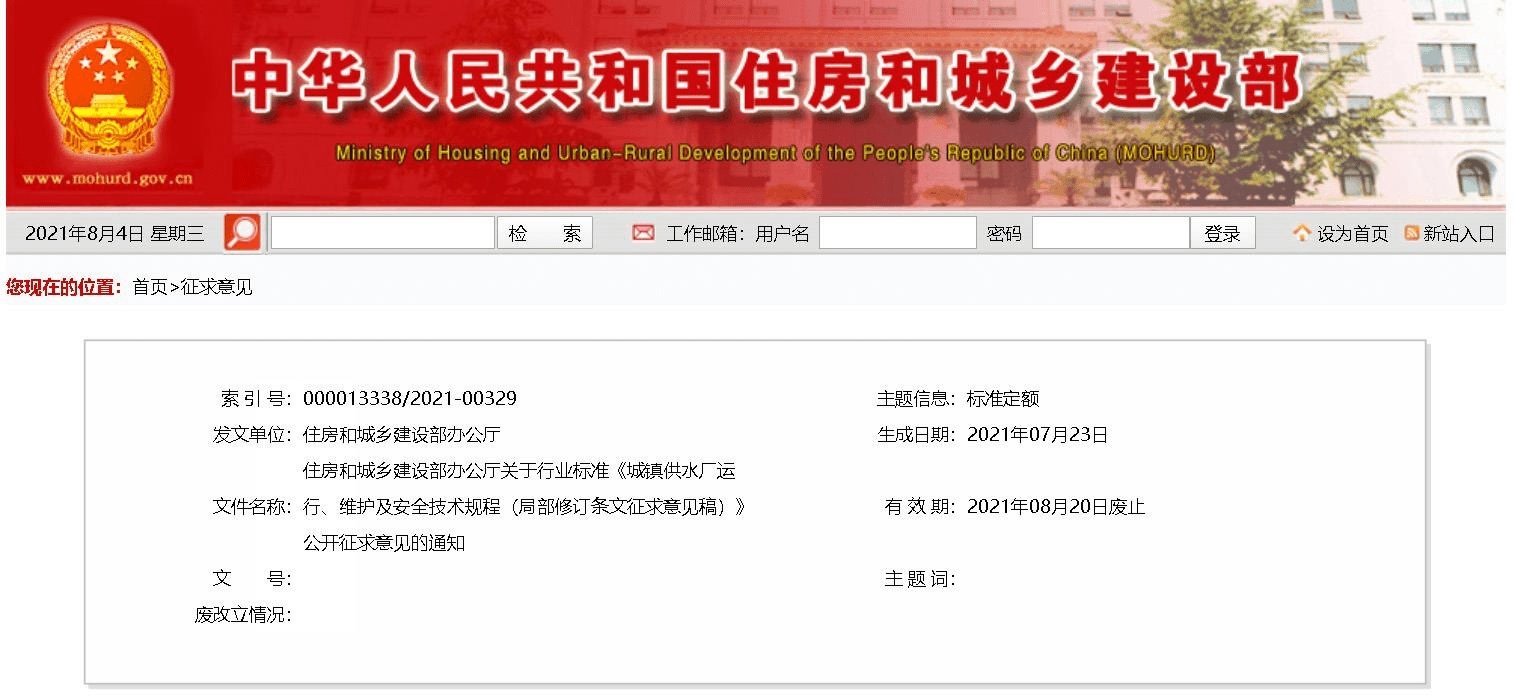Click the 密码 password input field
1514x699 pixels.
(1110, 233)
